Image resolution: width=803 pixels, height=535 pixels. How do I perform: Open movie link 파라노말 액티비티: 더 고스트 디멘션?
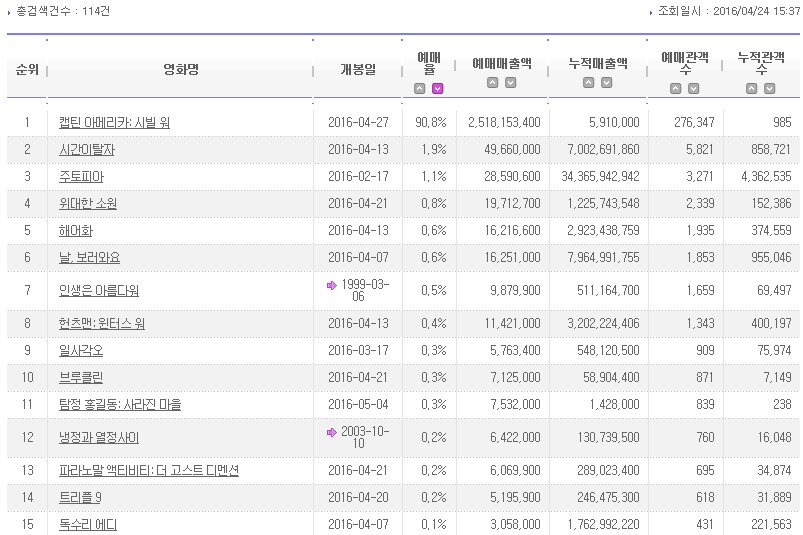pos(149,470)
